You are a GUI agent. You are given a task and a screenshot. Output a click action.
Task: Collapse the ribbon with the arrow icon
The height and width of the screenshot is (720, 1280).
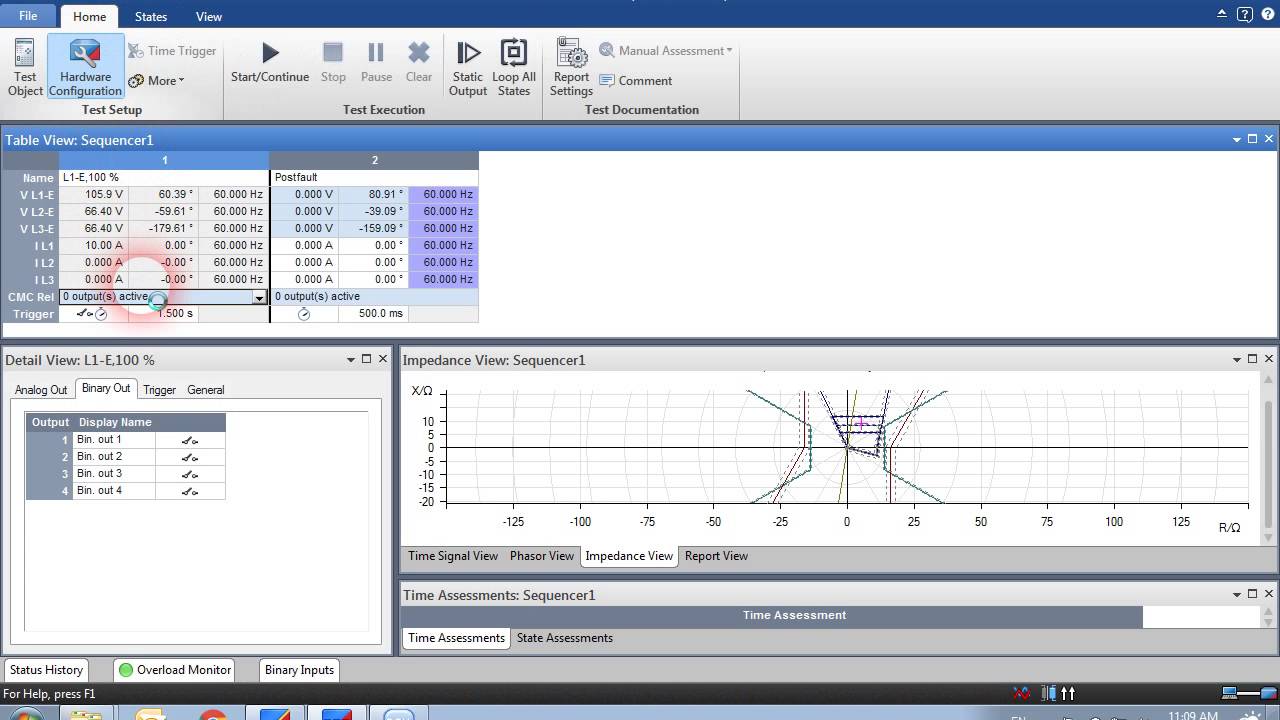pyautogui.click(x=1223, y=15)
